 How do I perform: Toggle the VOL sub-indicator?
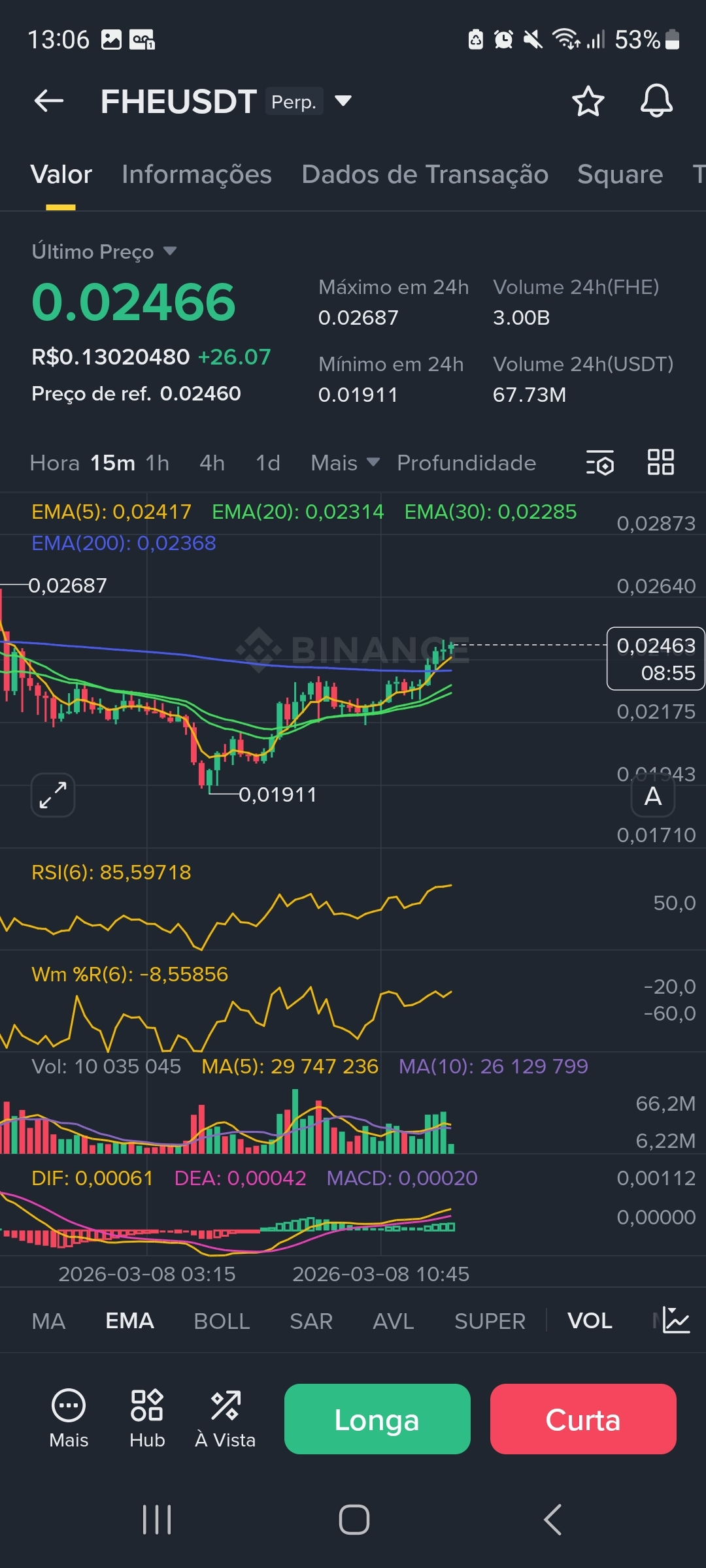590,1321
